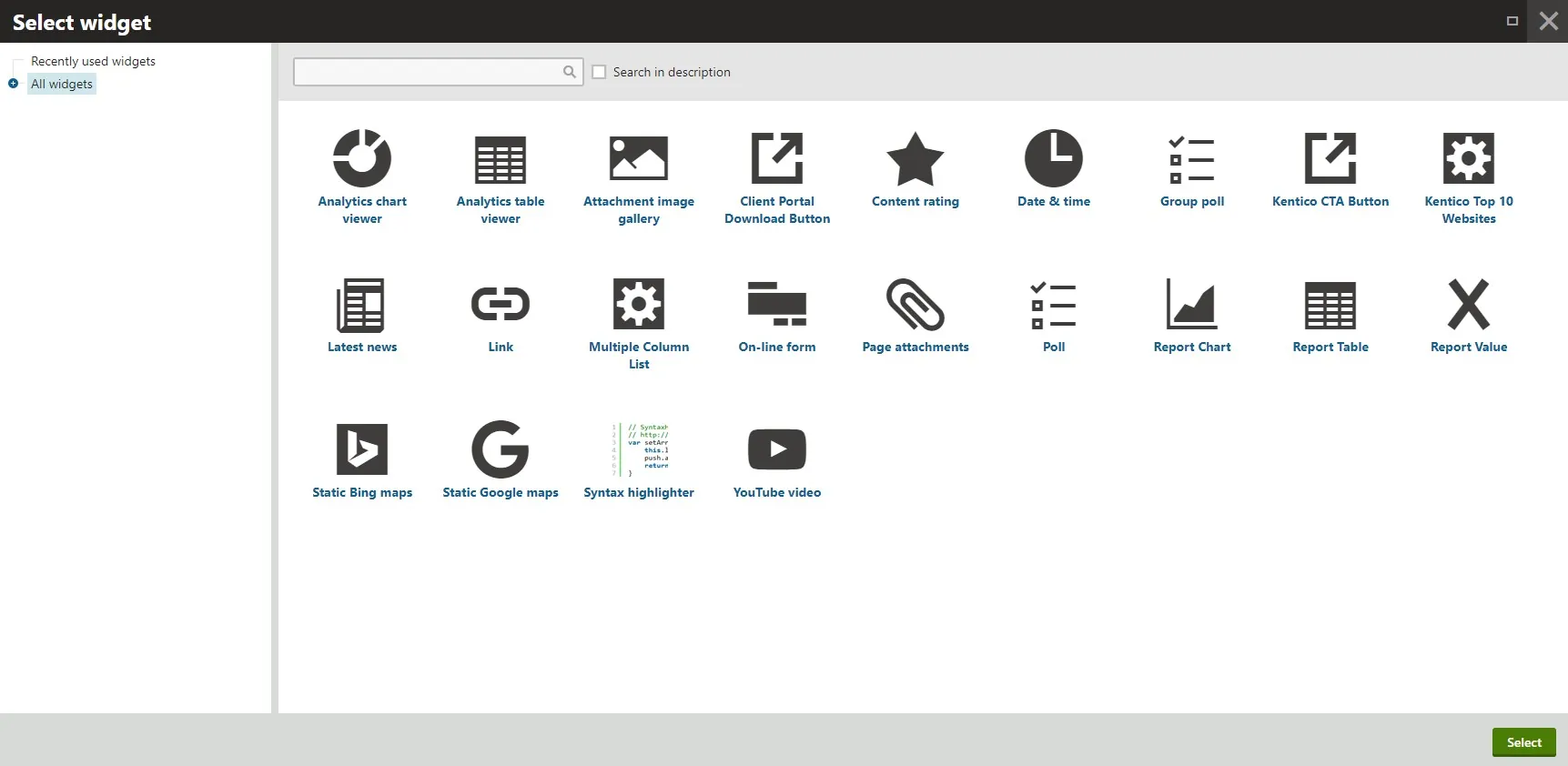Select the Analytics chart viewer widget icon
Image resolution: width=1568 pixels, height=766 pixels.
tap(362, 158)
